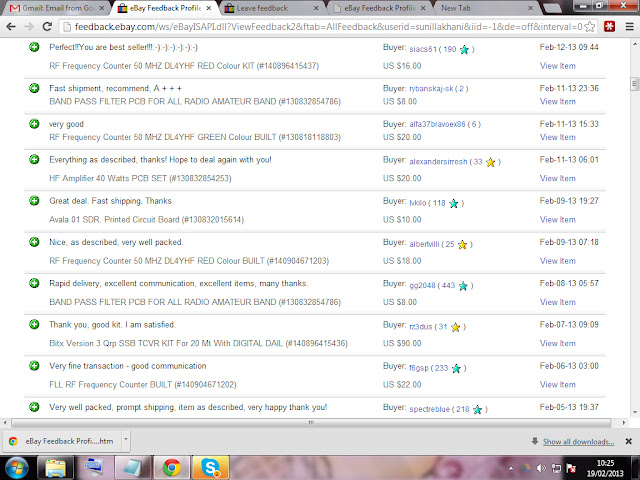Click the green positive icon beside 'Thank you, good kit'
This screenshot has width=640, height=480.
tap(34, 324)
